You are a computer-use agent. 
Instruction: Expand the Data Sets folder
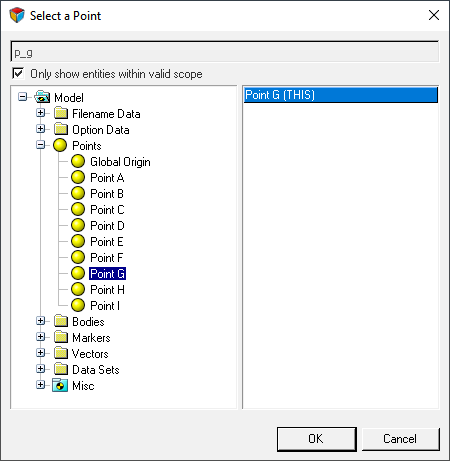(41, 369)
